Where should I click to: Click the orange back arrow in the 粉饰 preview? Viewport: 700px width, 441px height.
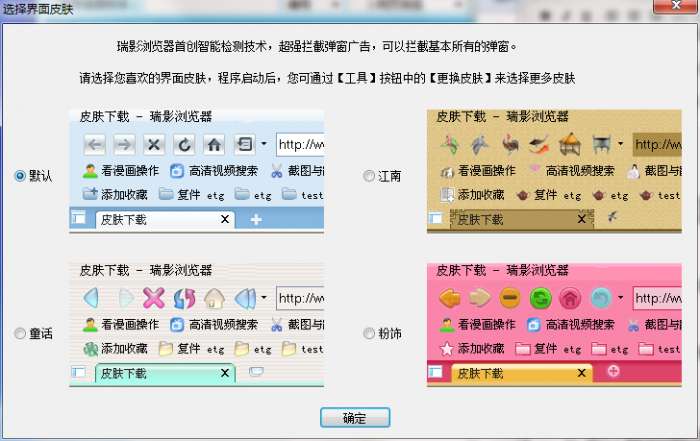pos(450,298)
